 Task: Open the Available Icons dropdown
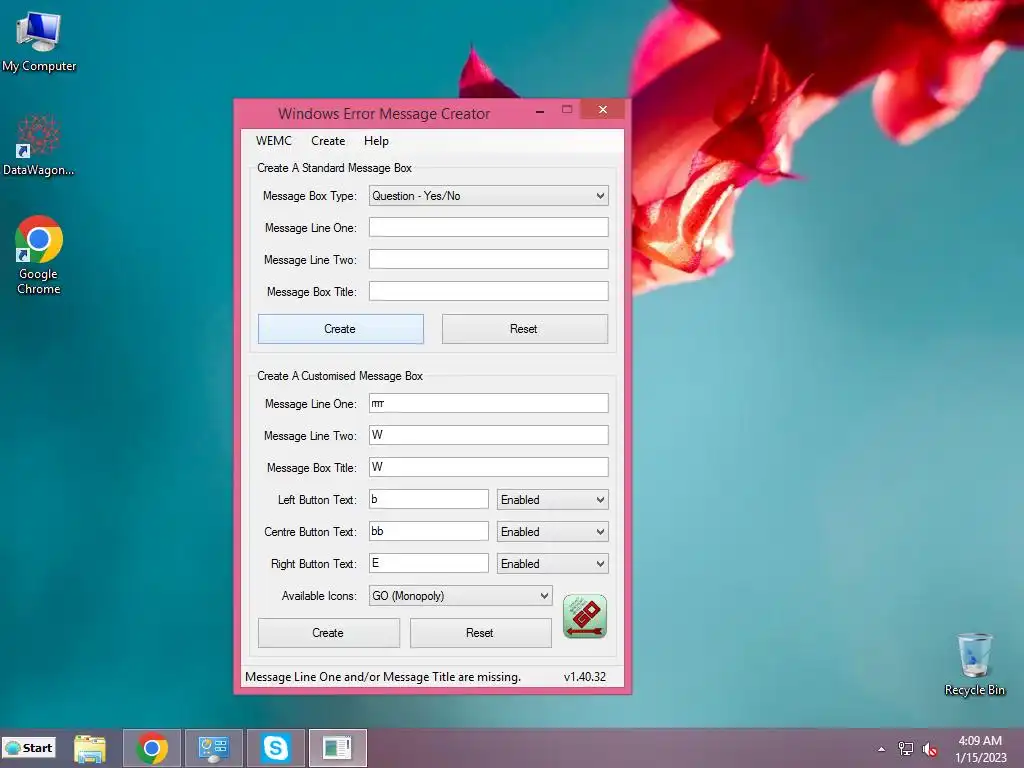[460, 596]
